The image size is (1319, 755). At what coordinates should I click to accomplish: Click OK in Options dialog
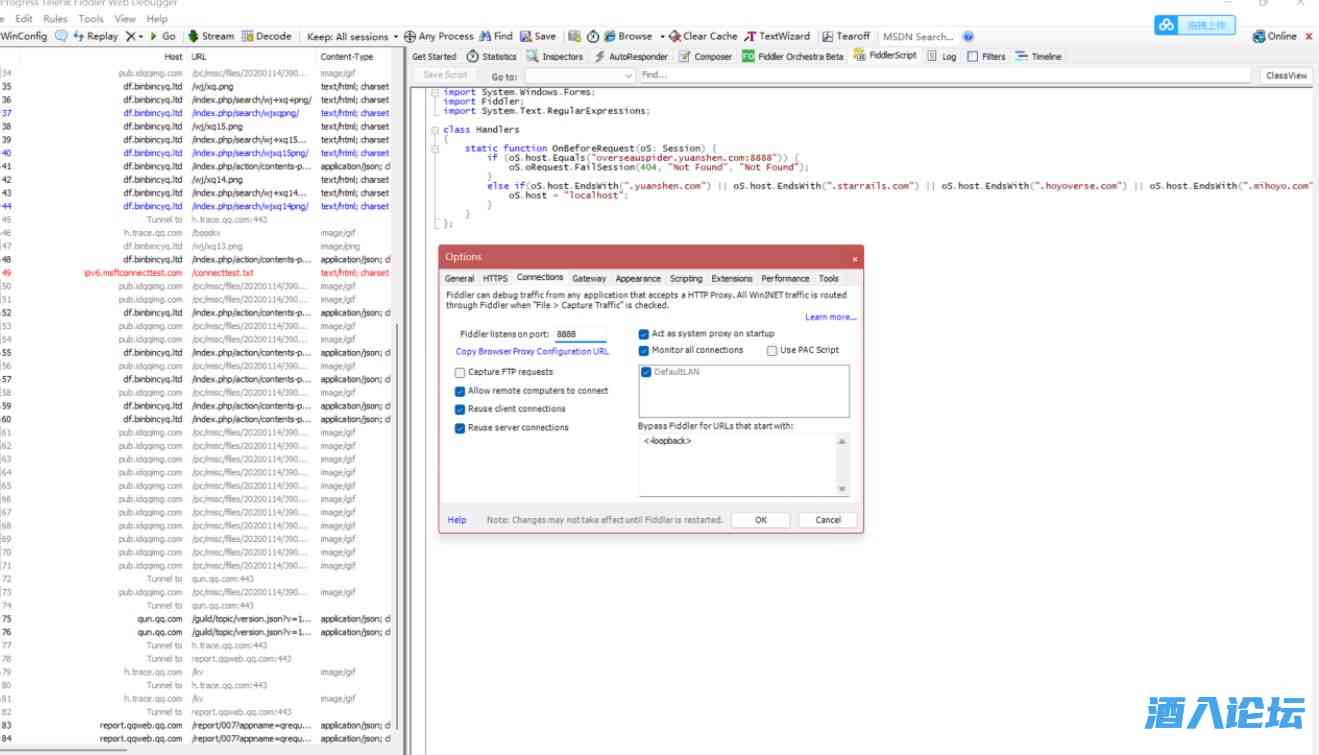pyautogui.click(x=760, y=520)
